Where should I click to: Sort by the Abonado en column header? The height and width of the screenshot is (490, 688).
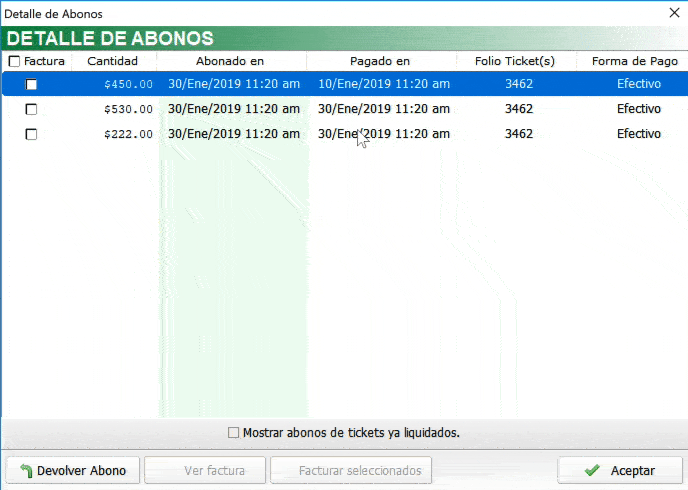point(230,61)
